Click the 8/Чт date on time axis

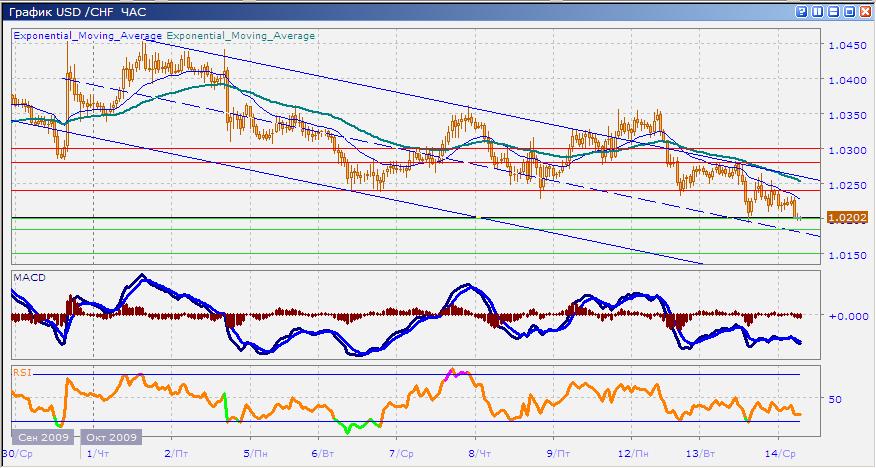click(x=477, y=454)
